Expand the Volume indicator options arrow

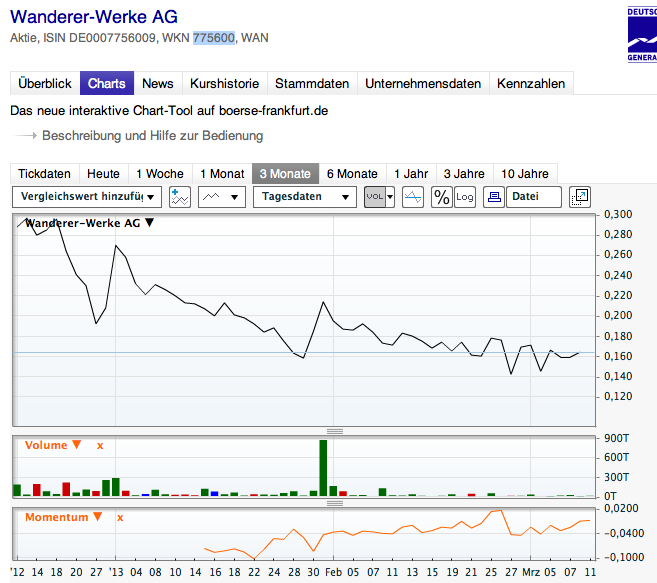pyautogui.click(x=77, y=445)
